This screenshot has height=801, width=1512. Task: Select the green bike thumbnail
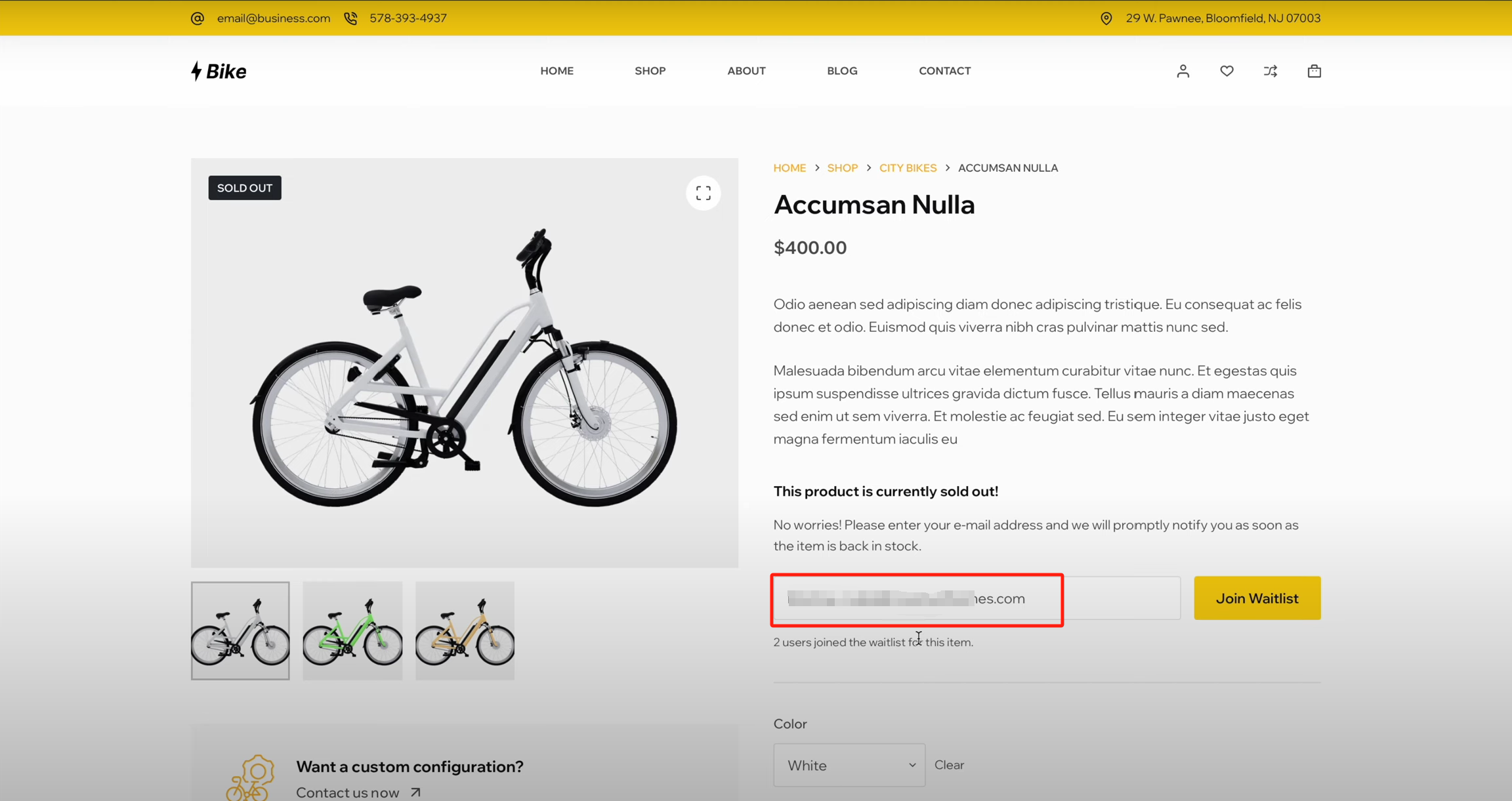point(352,630)
